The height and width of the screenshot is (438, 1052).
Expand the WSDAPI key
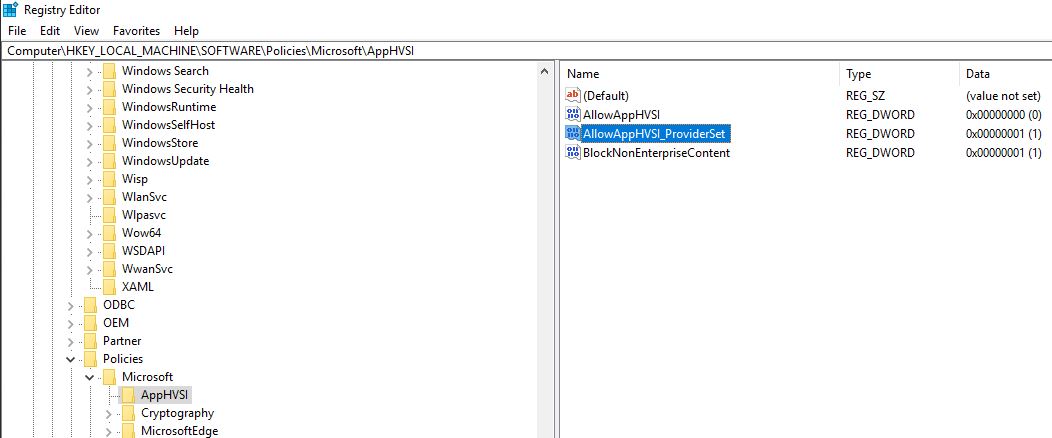coord(89,252)
